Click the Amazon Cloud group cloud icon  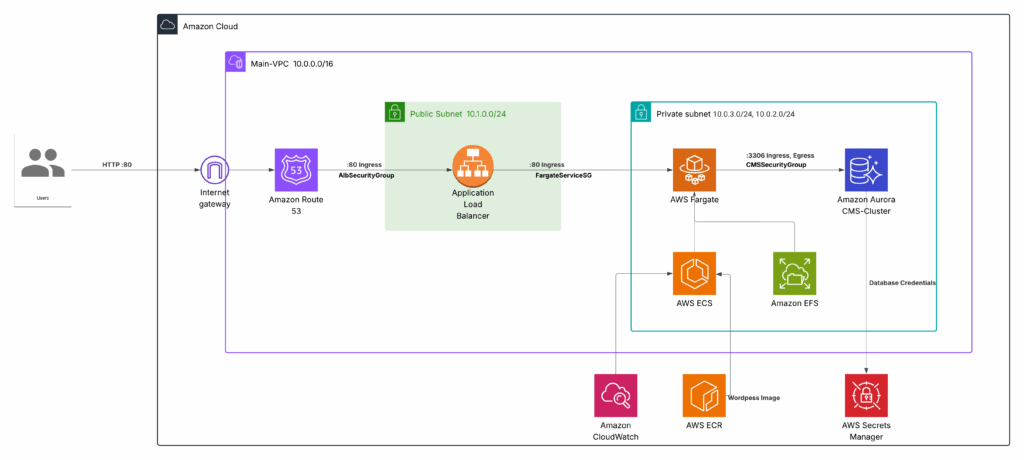(167, 25)
